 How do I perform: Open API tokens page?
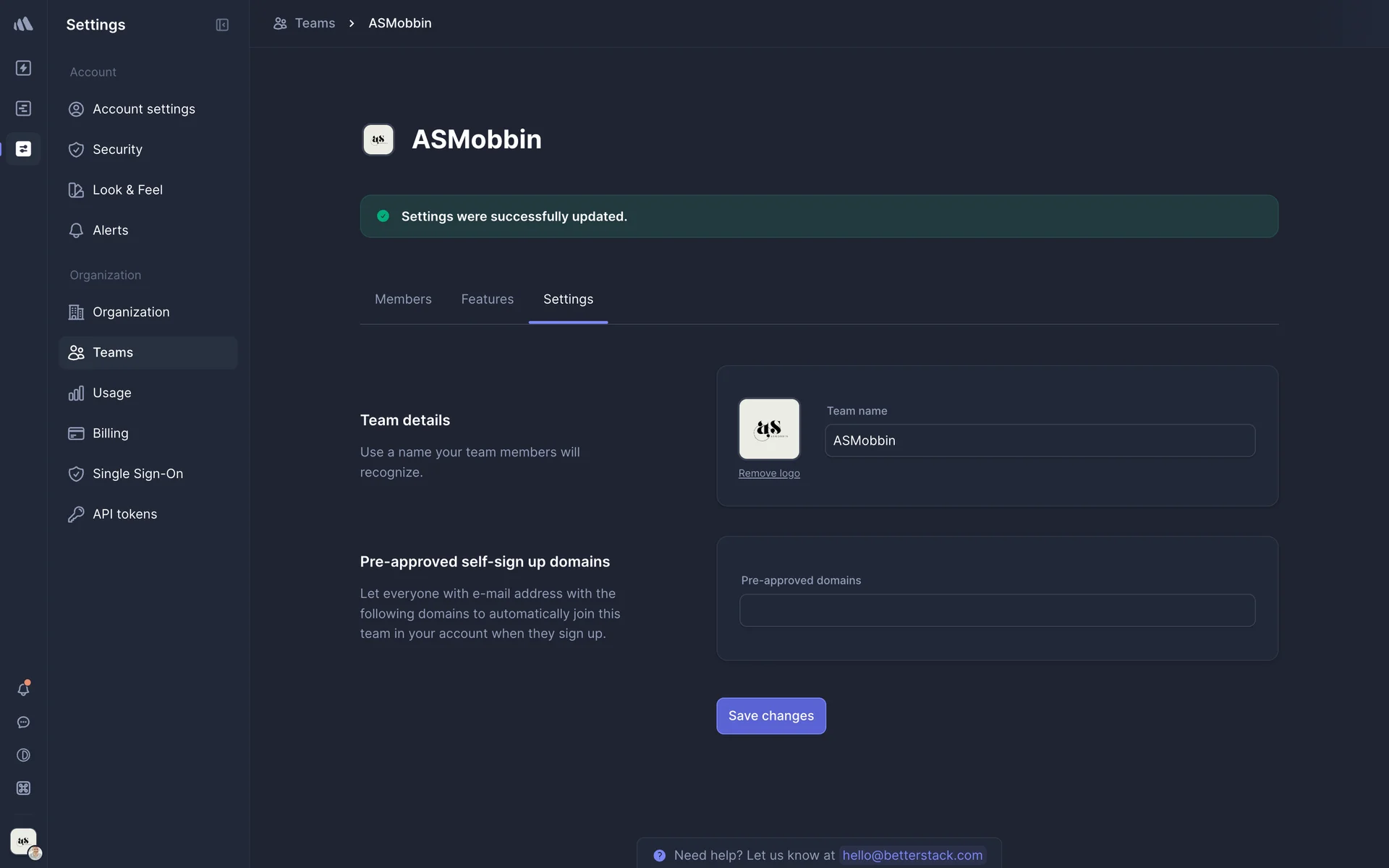click(x=124, y=514)
